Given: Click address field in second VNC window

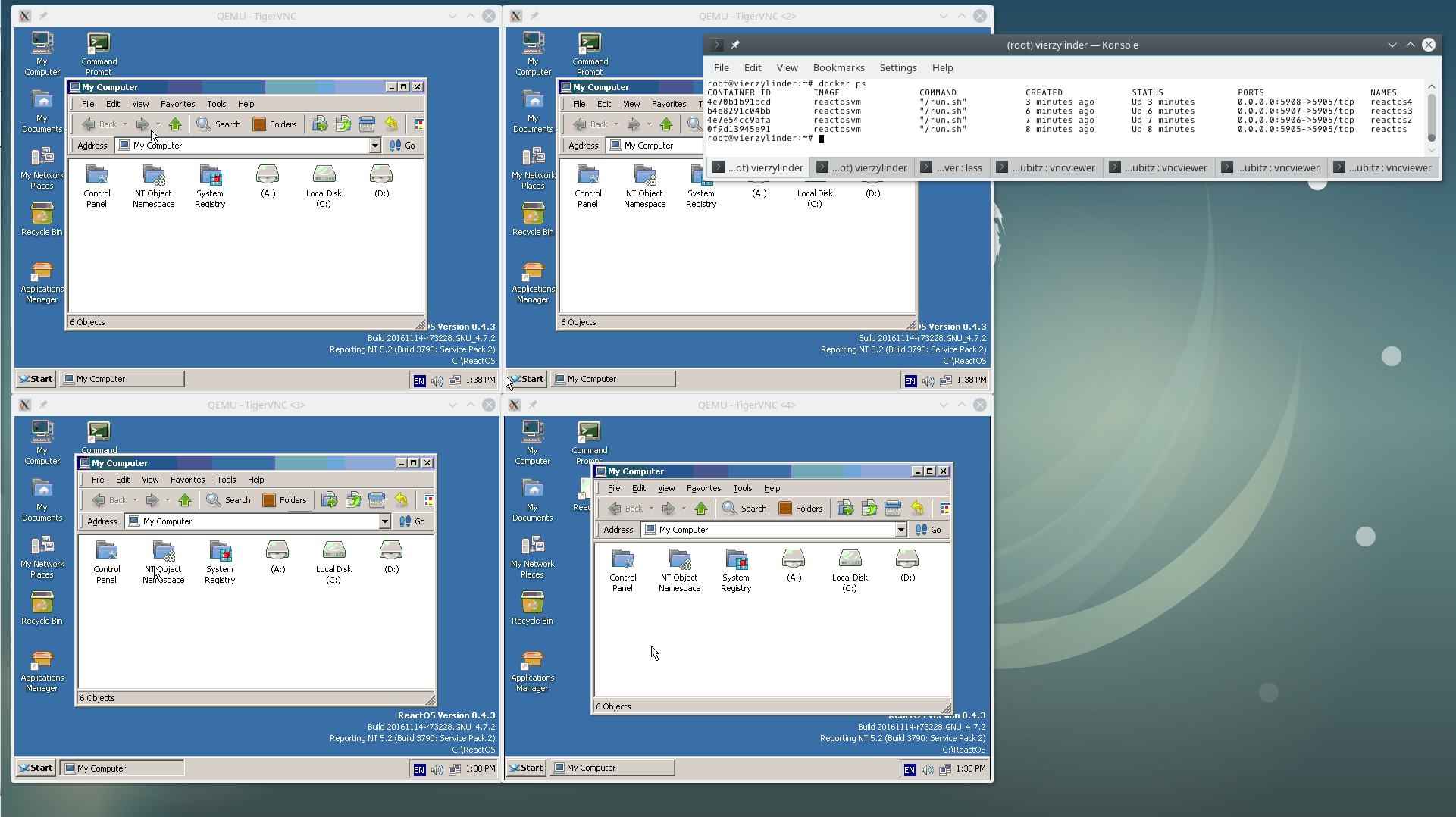Looking at the screenshot, I should 656,146.
